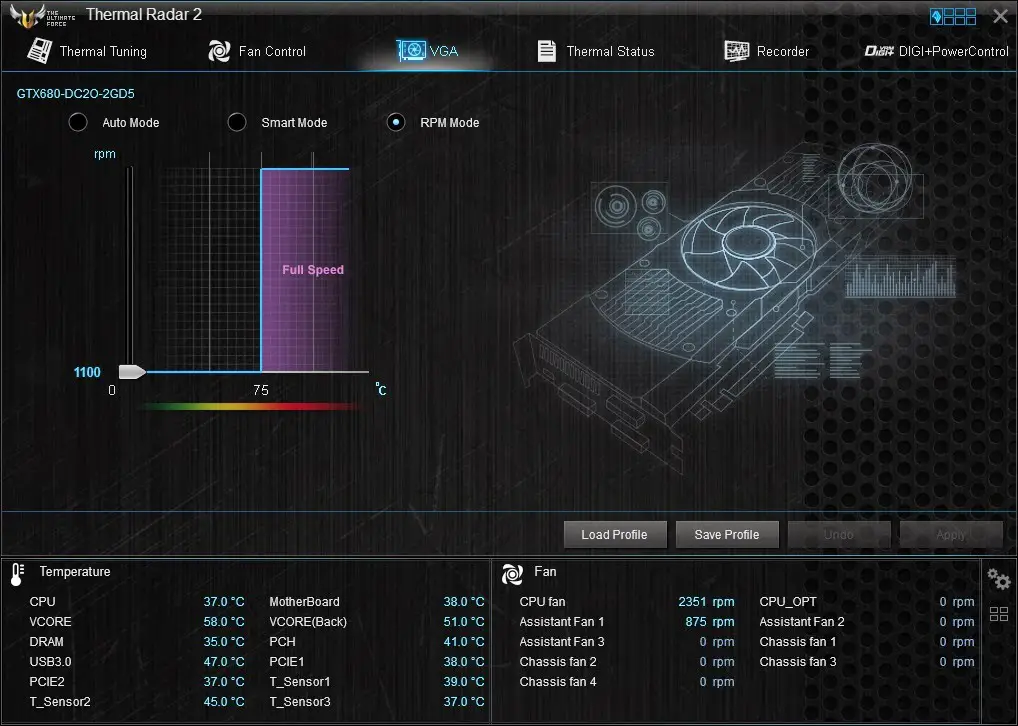Click the Fan panel heading text
The height and width of the screenshot is (726, 1018).
coord(545,571)
